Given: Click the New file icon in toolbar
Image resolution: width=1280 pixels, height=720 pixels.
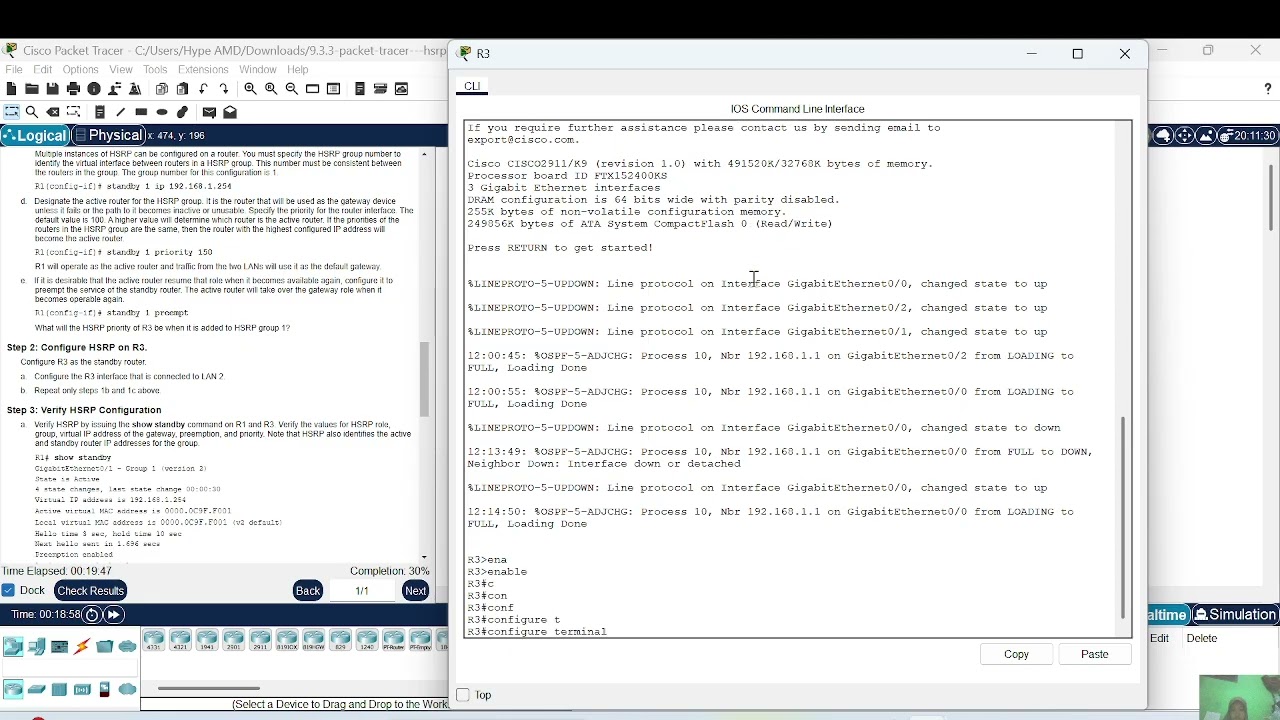Looking at the screenshot, I should pos(12,89).
